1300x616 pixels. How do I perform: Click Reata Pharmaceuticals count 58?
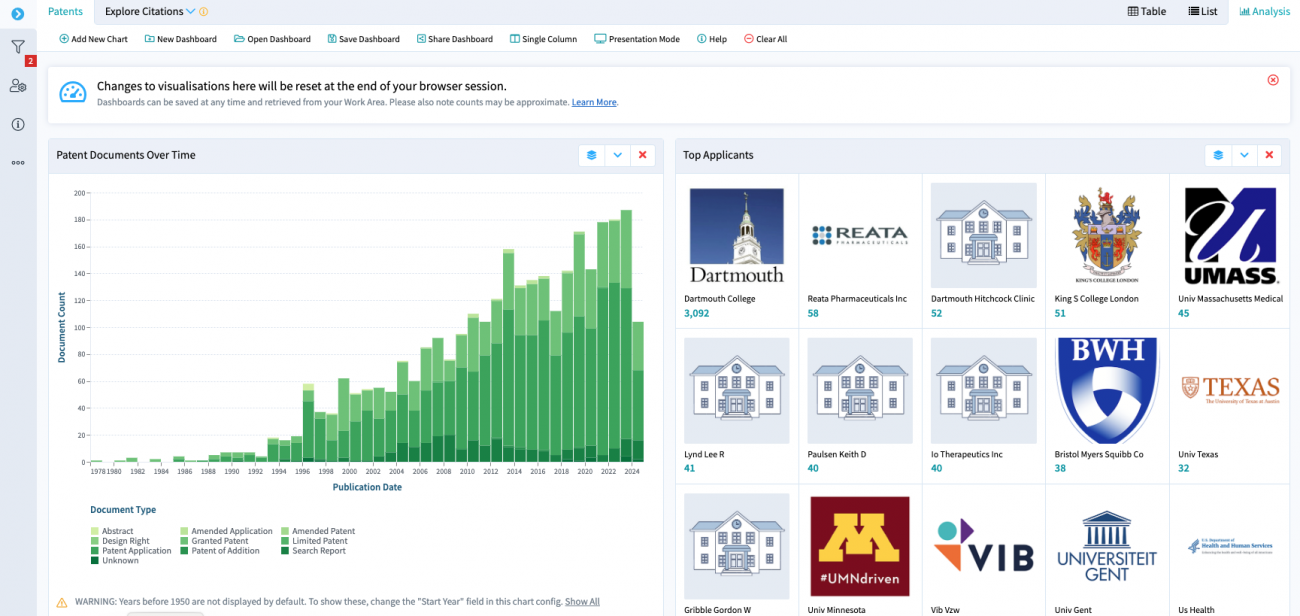pos(813,313)
